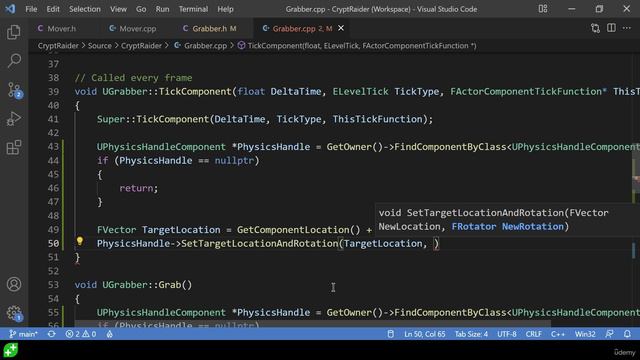Click line number 43 in gutter
The image size is (640, 360).
click(53, 147)
